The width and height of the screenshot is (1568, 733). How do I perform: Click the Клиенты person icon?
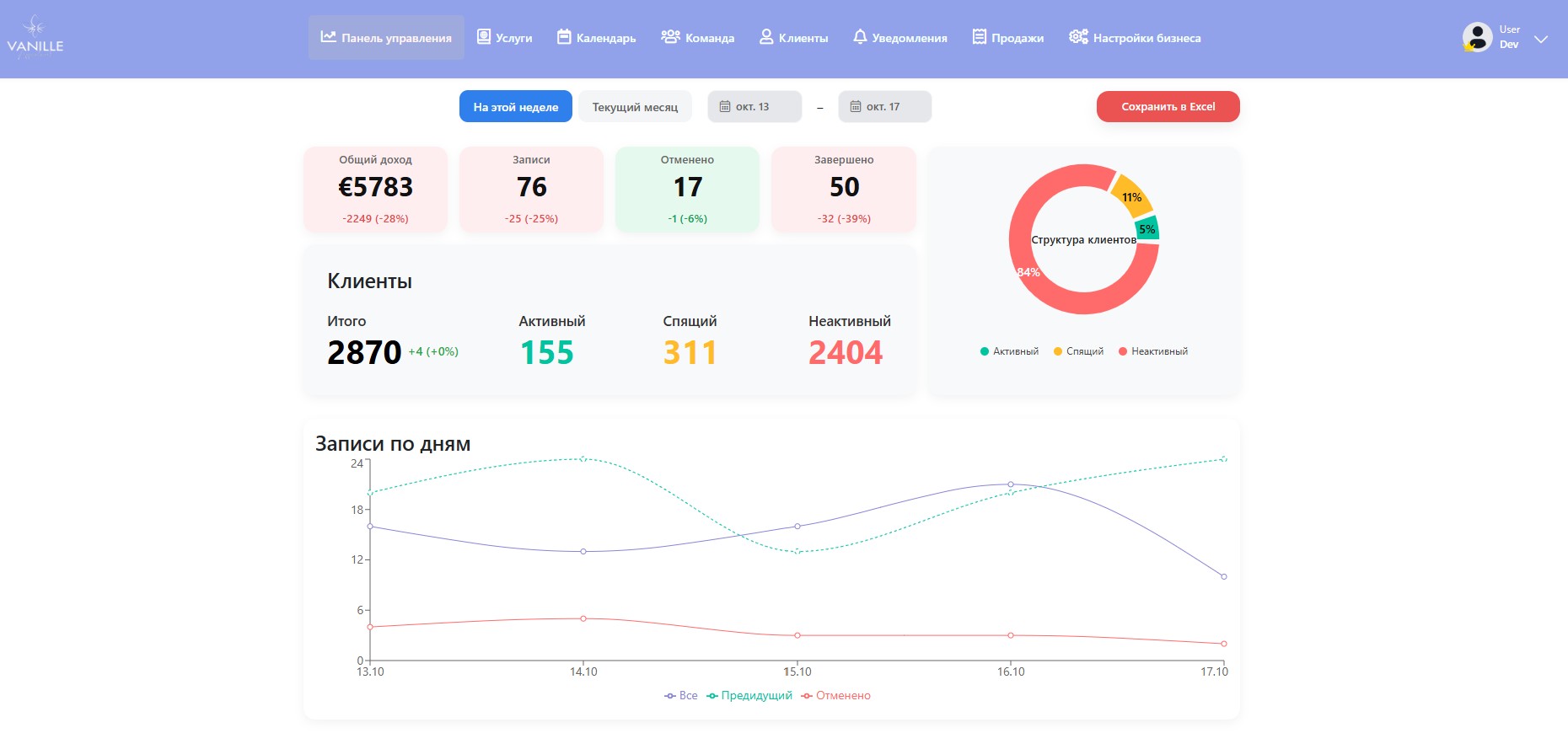pos(766,37)
